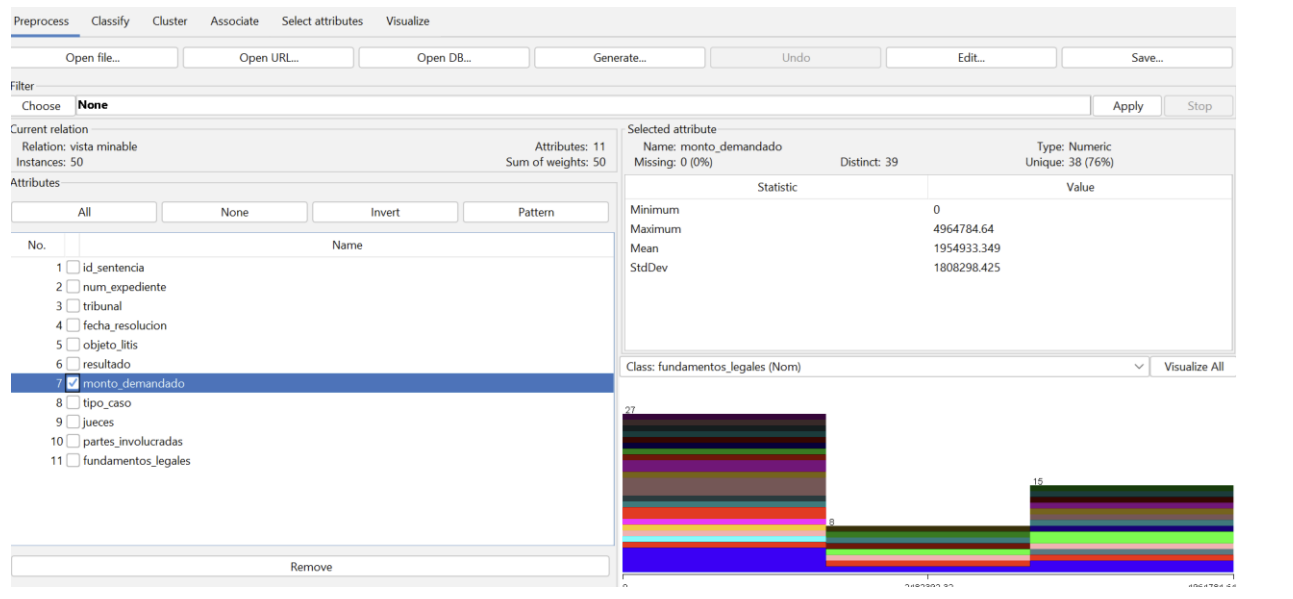Click the histogram bar labeled 15
1293x599 pixels.
1132,529
